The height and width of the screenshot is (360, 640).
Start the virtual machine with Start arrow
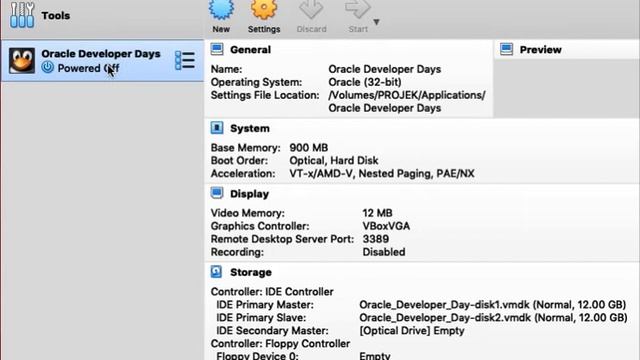coord(357,9)
